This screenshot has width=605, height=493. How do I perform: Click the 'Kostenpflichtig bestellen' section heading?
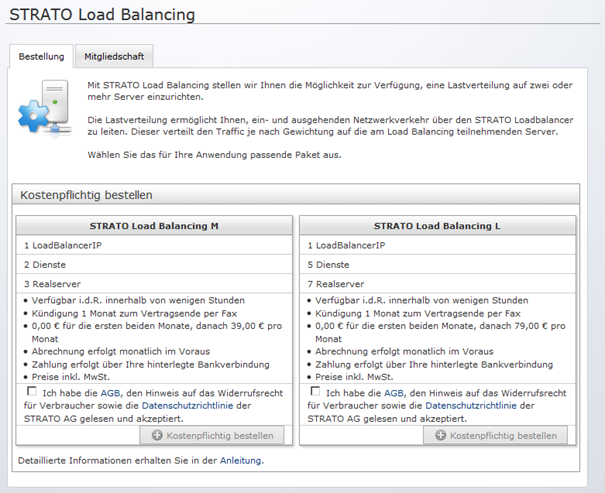tap(86, 195)
